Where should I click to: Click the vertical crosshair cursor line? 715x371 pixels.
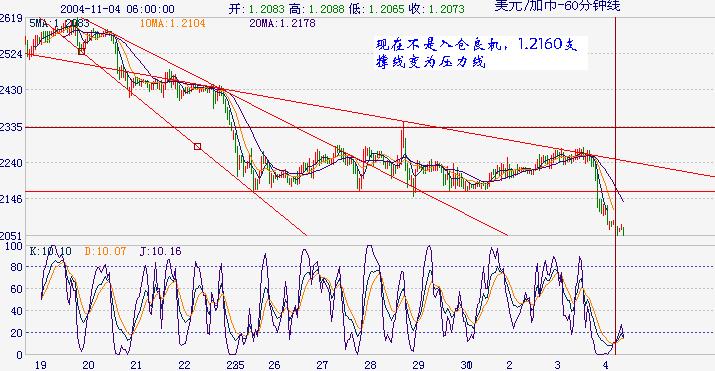(x=616, y=186)
